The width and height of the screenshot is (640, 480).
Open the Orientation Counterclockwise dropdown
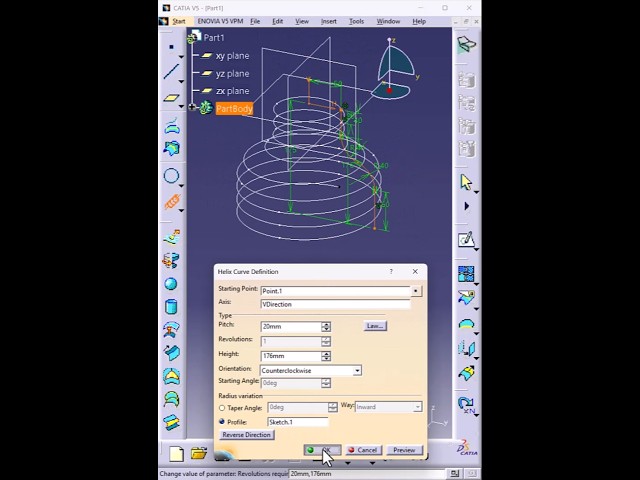pyautogui.click(x=357, y=371)
